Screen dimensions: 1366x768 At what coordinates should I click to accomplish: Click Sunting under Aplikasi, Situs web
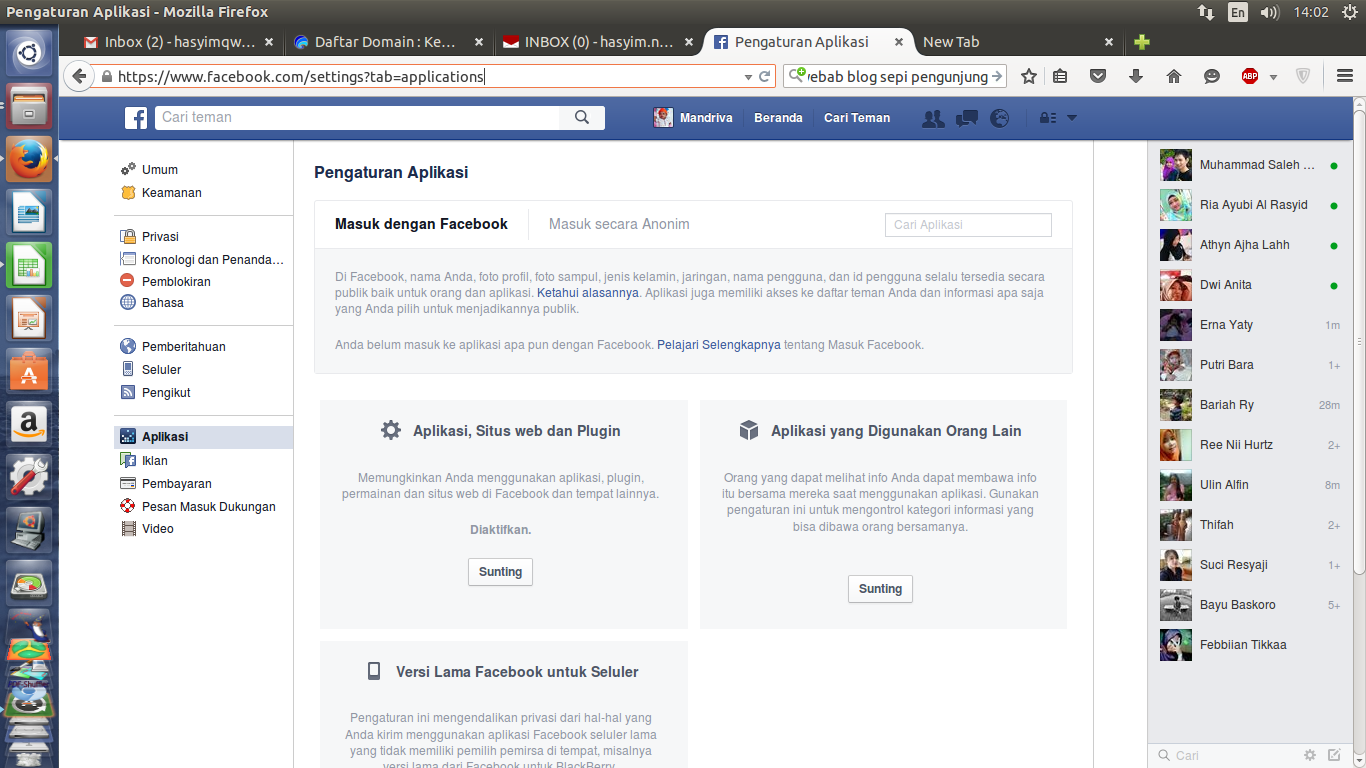(500, 572)
